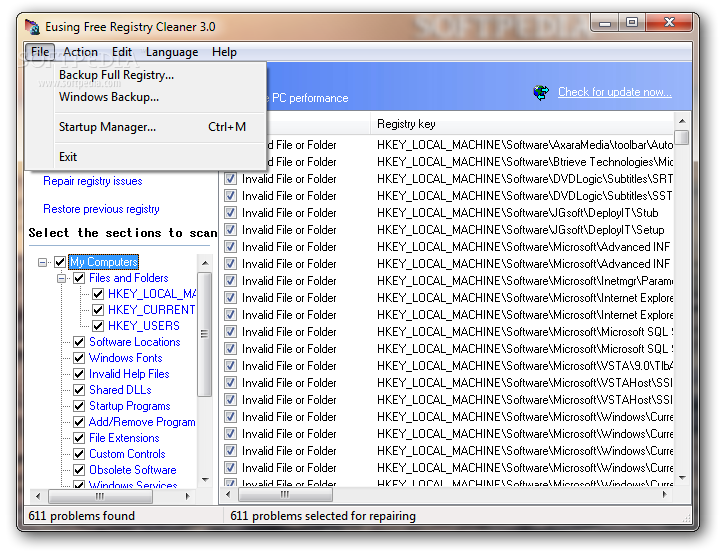Toggle the Software Locations checkbox
Image resolution: width=720 pixels, height=552 pixels.
(x=79, y=342)
